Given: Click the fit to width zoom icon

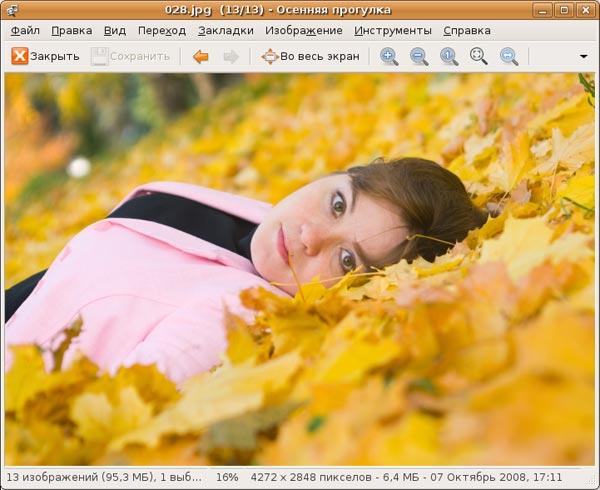Looking at the screenshot, I should point(509,57).
